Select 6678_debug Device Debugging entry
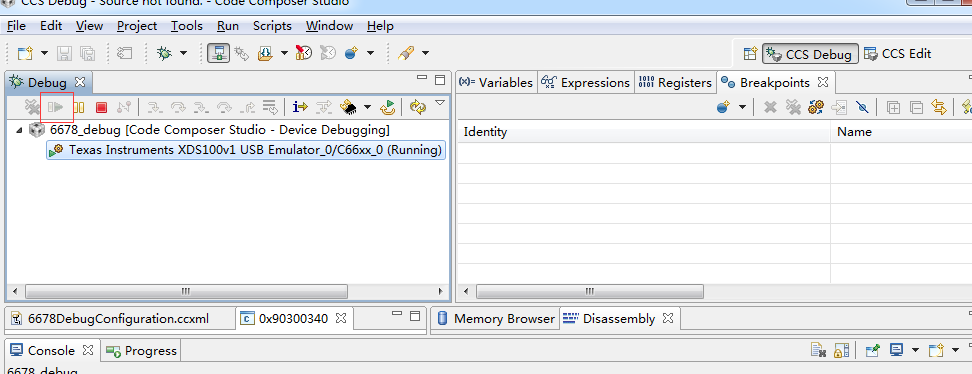 (219, 130)
